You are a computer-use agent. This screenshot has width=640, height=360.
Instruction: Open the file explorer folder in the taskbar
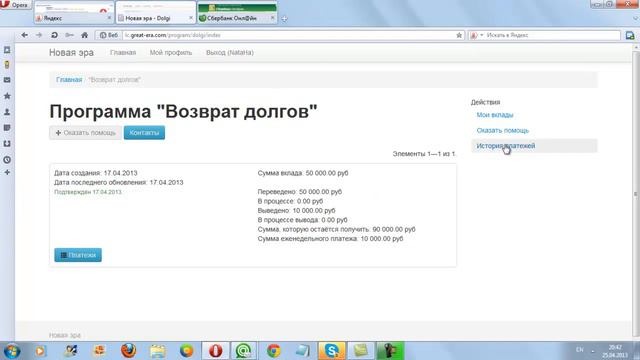pos(157,351)
